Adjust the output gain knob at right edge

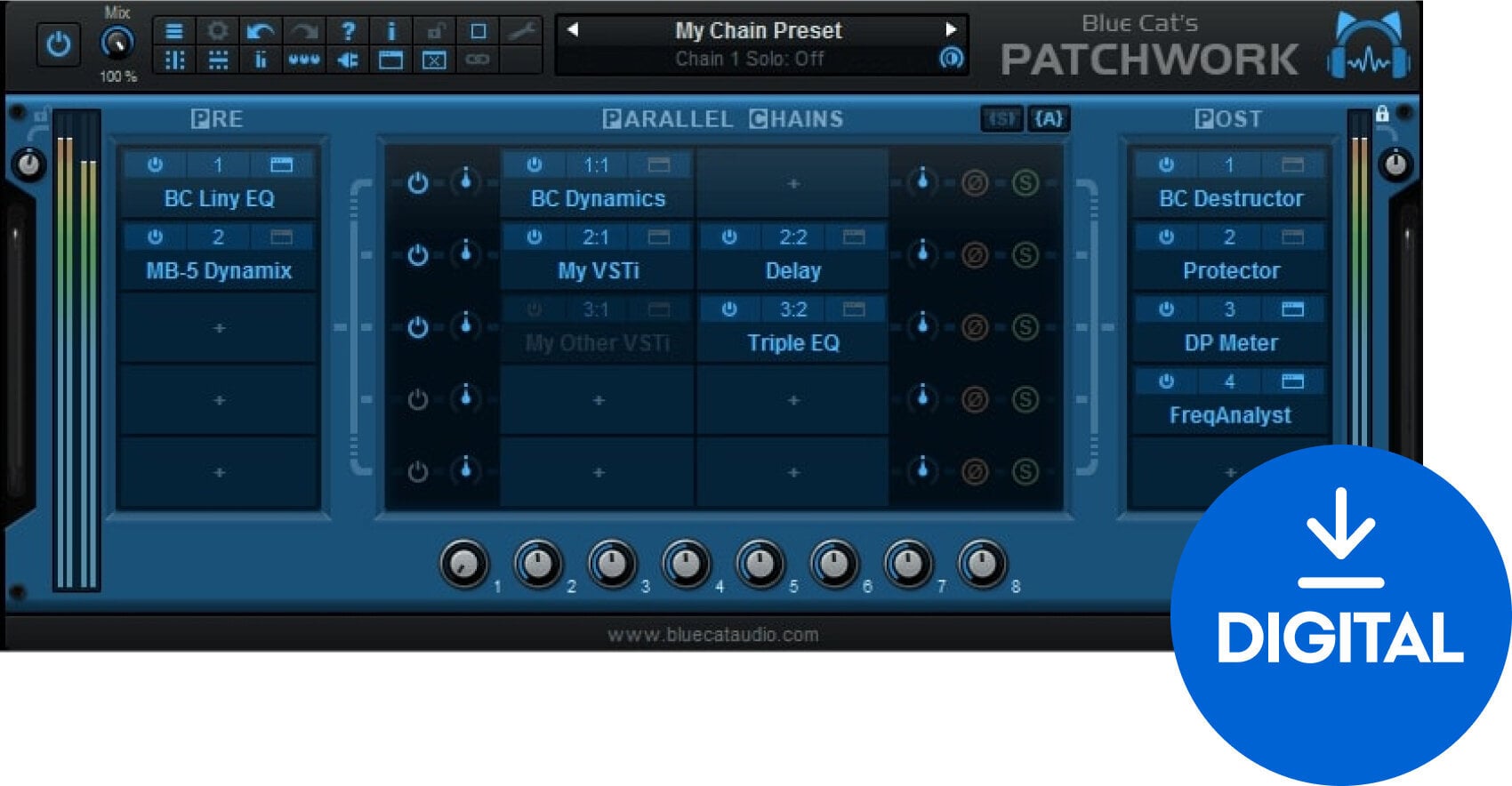(1396, 164)
